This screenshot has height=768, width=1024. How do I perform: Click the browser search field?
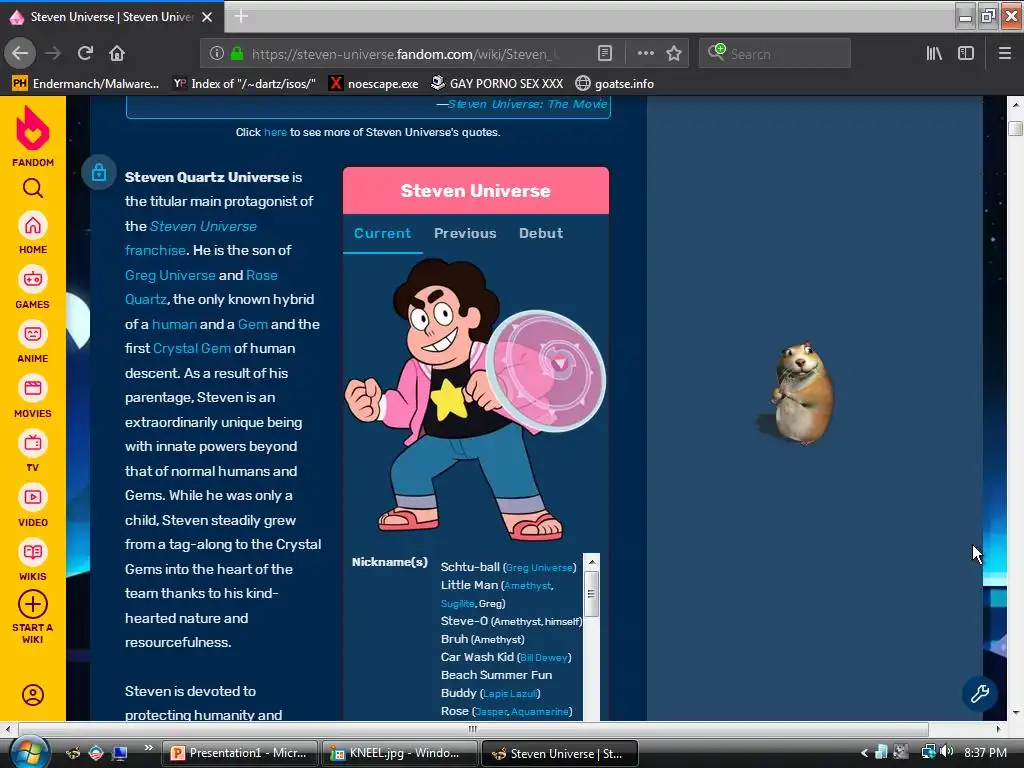775,54
